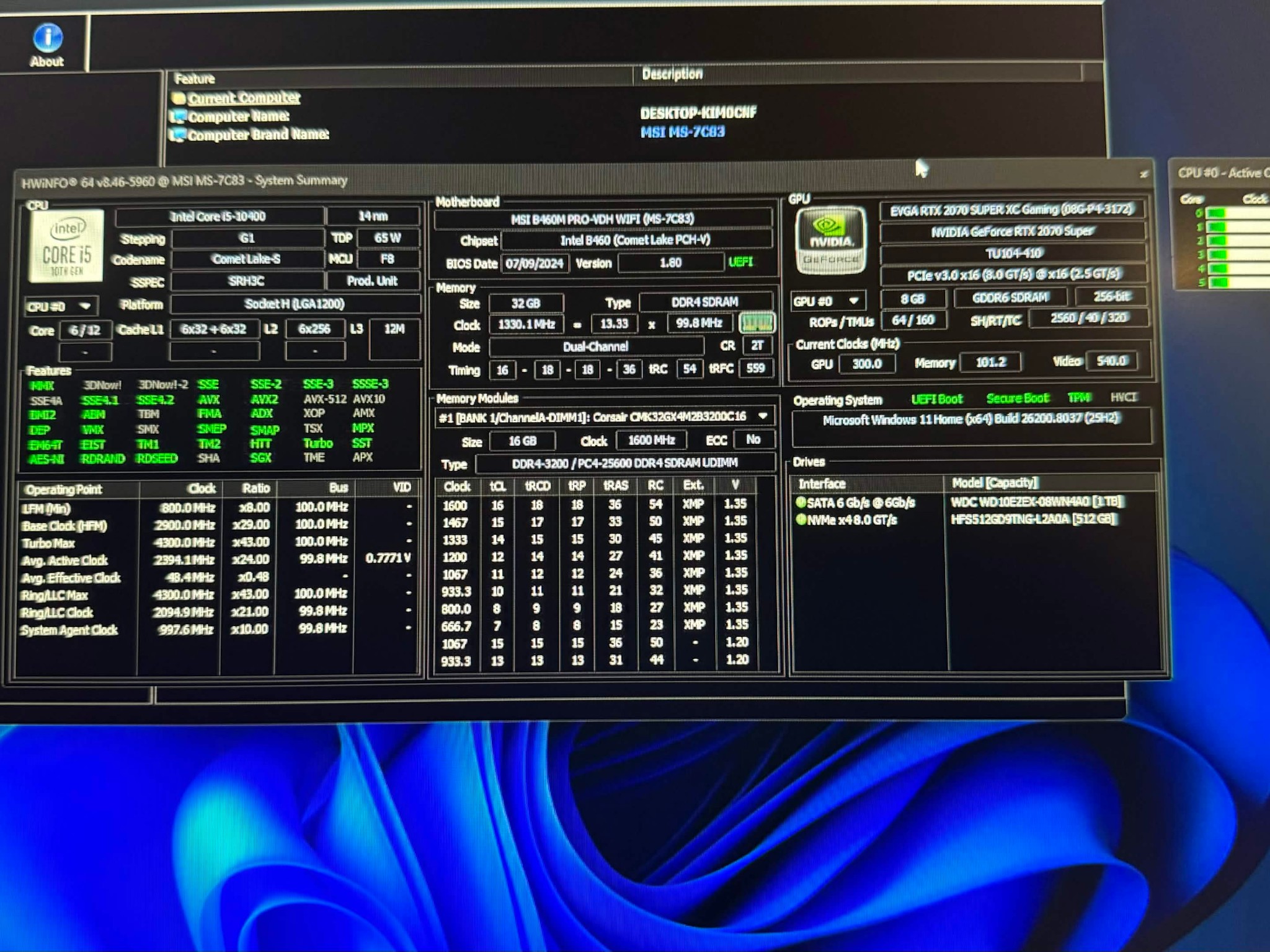Open the Current Computer link
Viewport: 1270px width, 952px height.
(244, 98)
